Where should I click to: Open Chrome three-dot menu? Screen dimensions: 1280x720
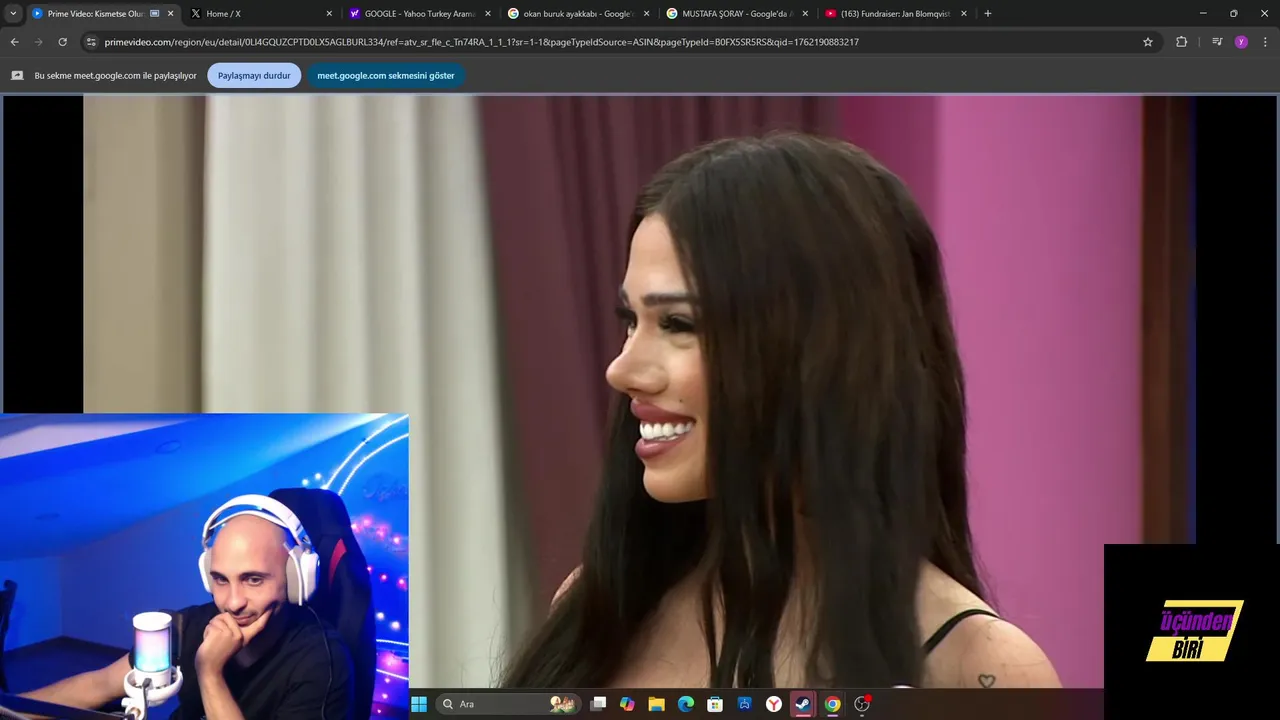click(1266, 42)
